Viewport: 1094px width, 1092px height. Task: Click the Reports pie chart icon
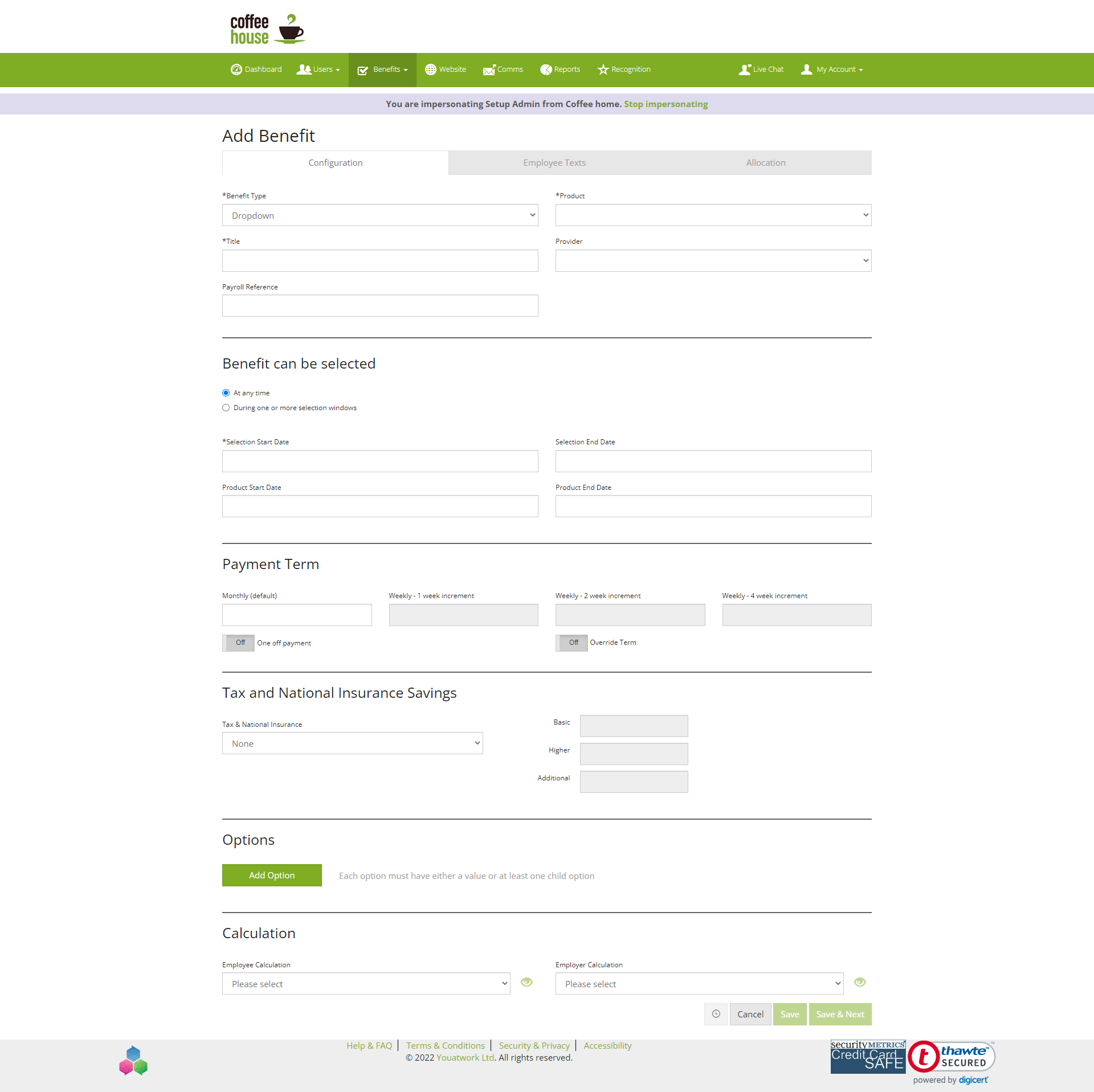pyautogui.click(x=546, y=69)
